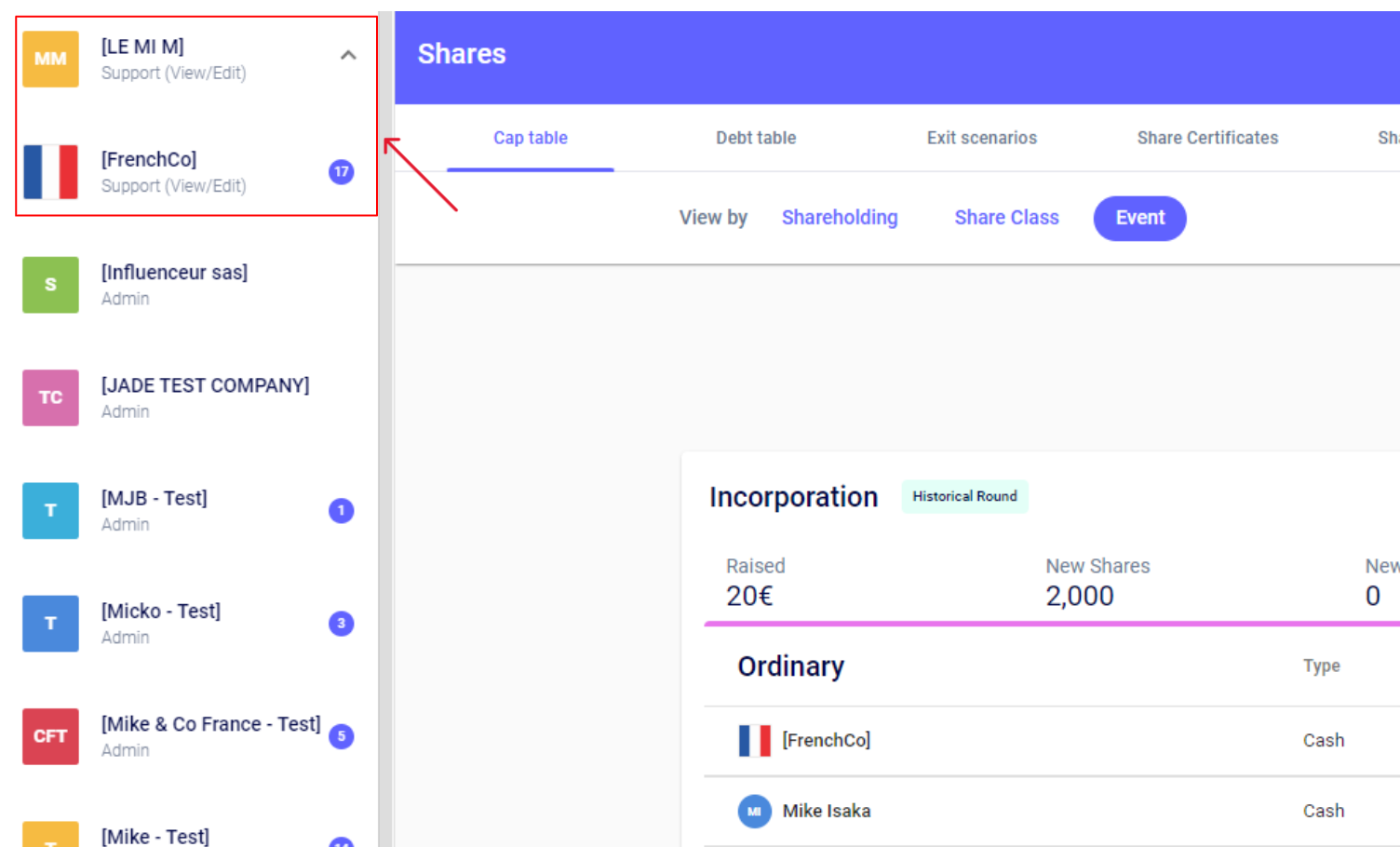Click the red CFT company avatar
The image size is (1400, 847).
coord(50,736)
